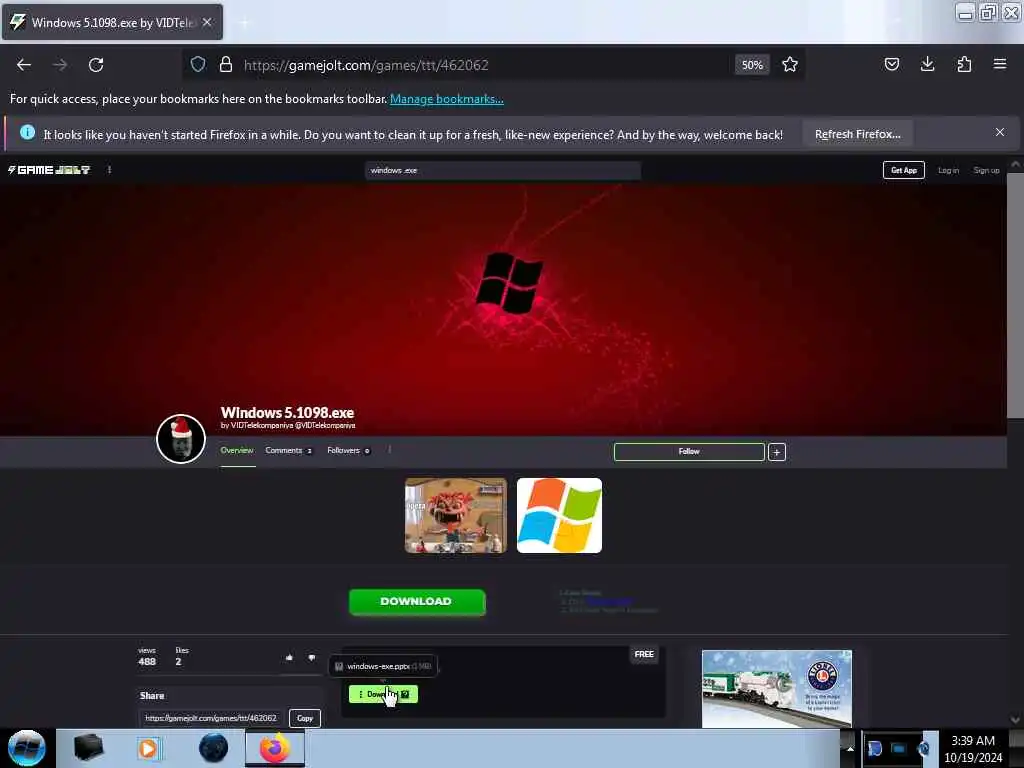The width and height of the screenshot is (1024, 768).
Task: Save page to Pocket
Action: coord(891,64)
